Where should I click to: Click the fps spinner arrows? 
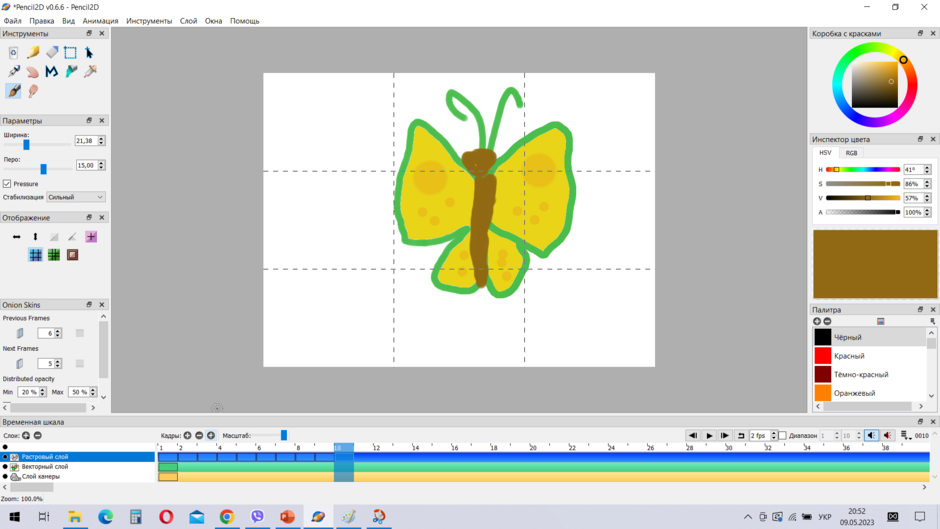774,435
